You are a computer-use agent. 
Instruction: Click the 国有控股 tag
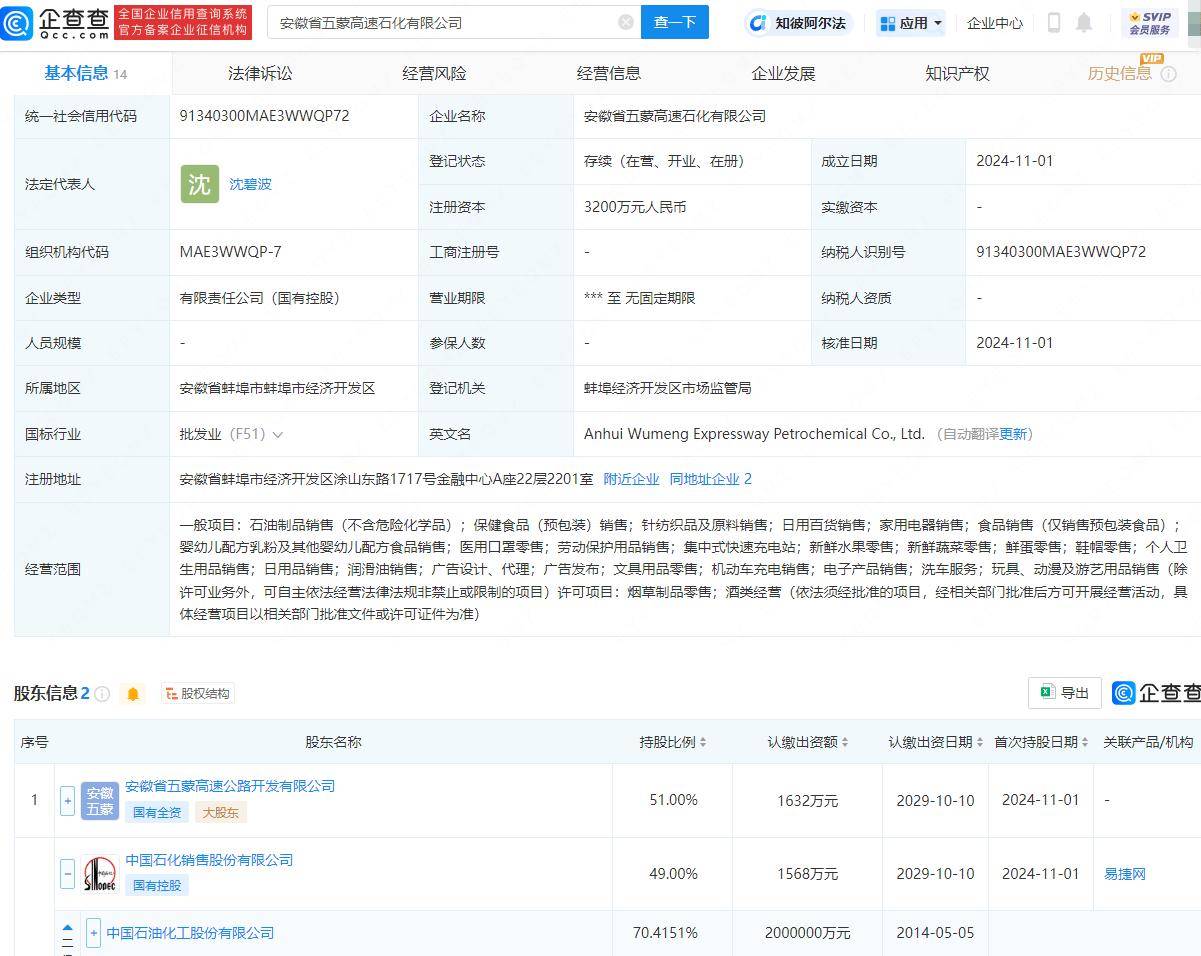157,886
